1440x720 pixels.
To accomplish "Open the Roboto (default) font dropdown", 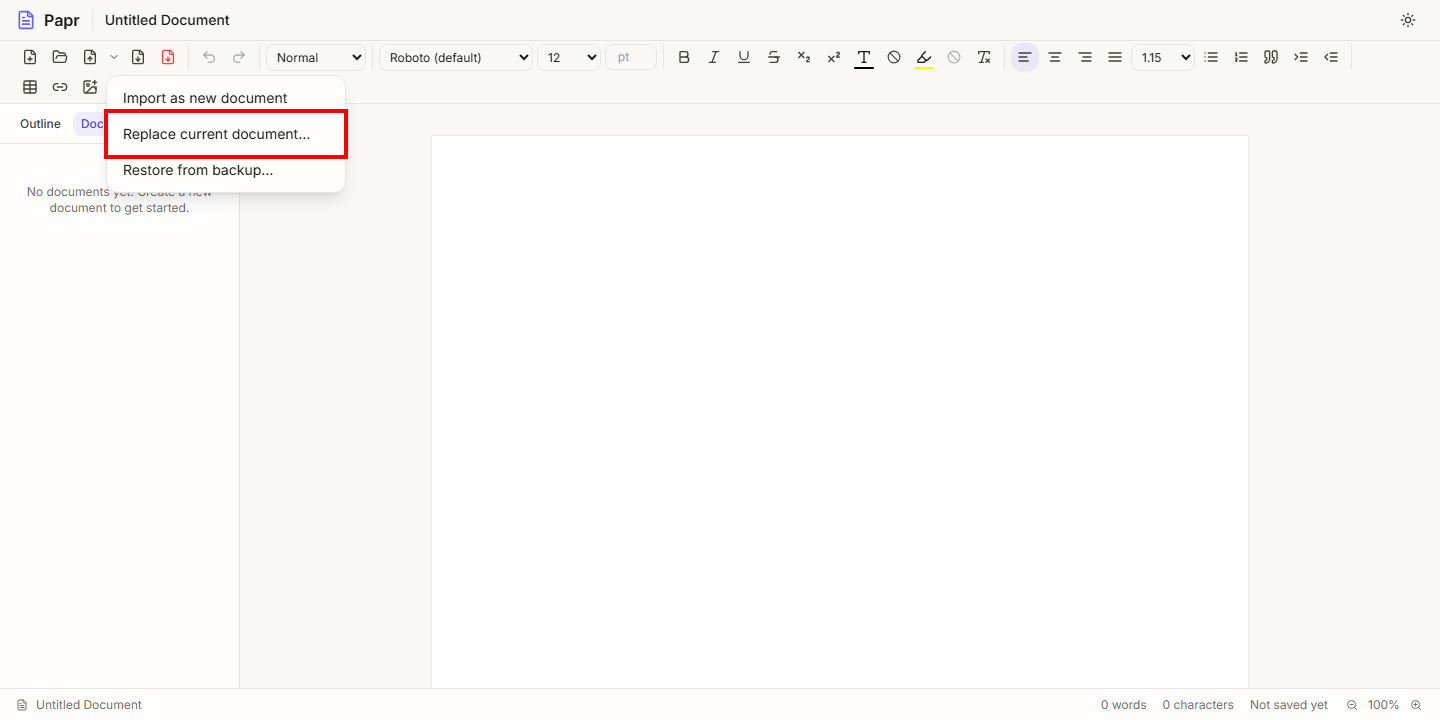I will 456,57.
